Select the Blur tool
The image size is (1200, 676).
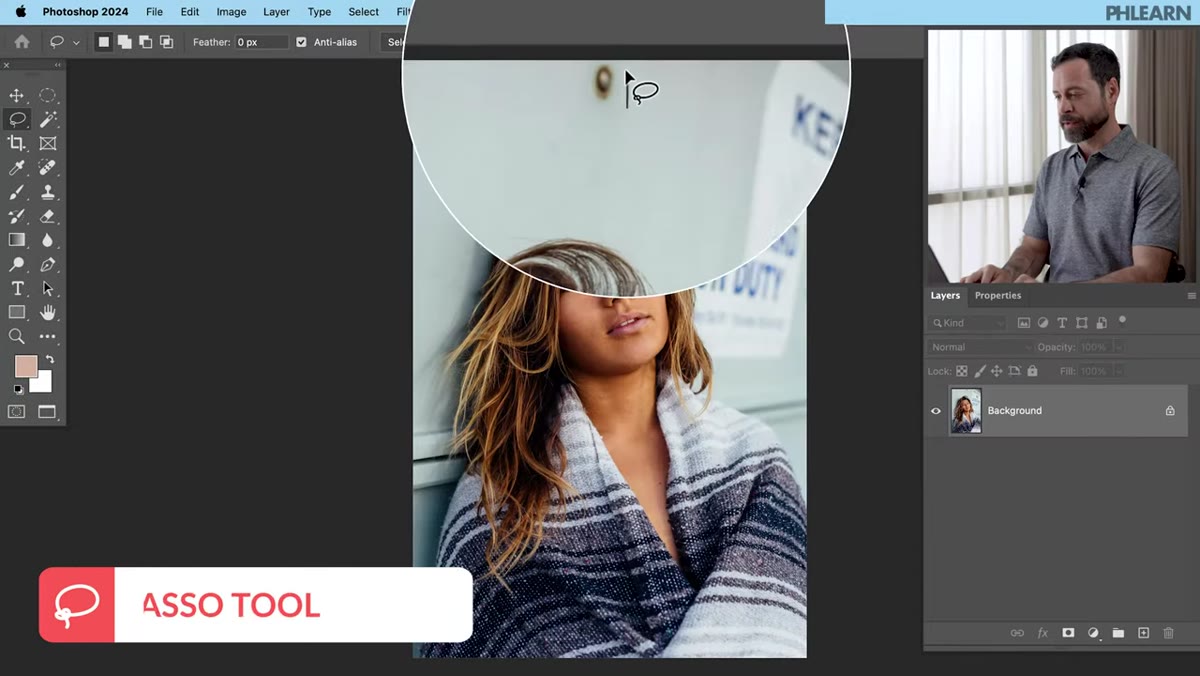pyautogui.click(x=47, y=240)
